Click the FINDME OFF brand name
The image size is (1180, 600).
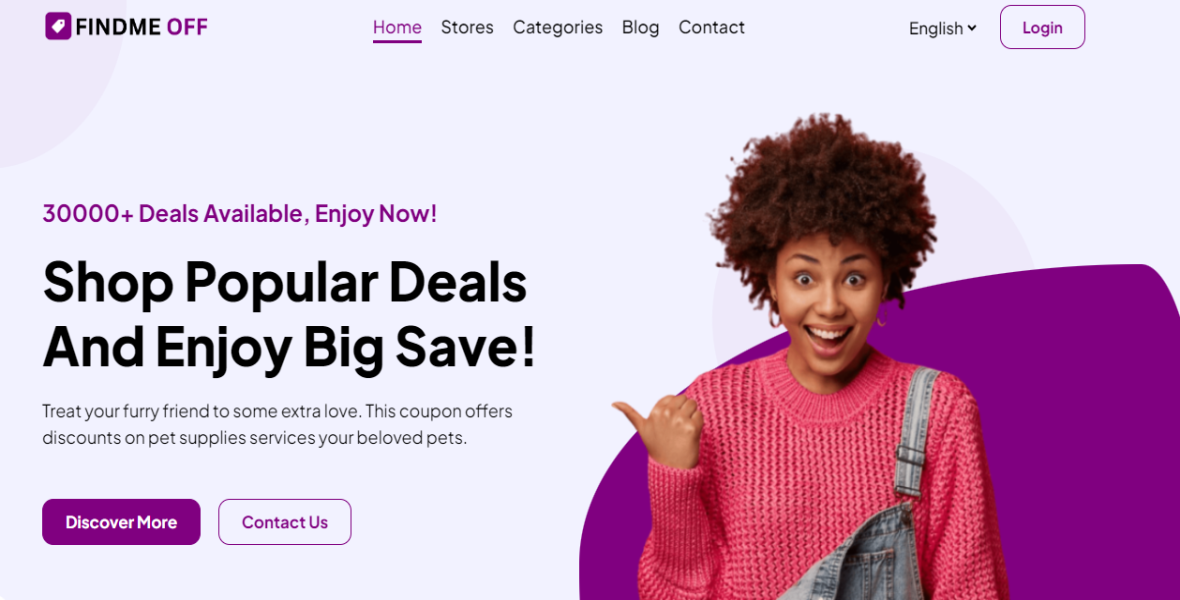coord(141,27)
